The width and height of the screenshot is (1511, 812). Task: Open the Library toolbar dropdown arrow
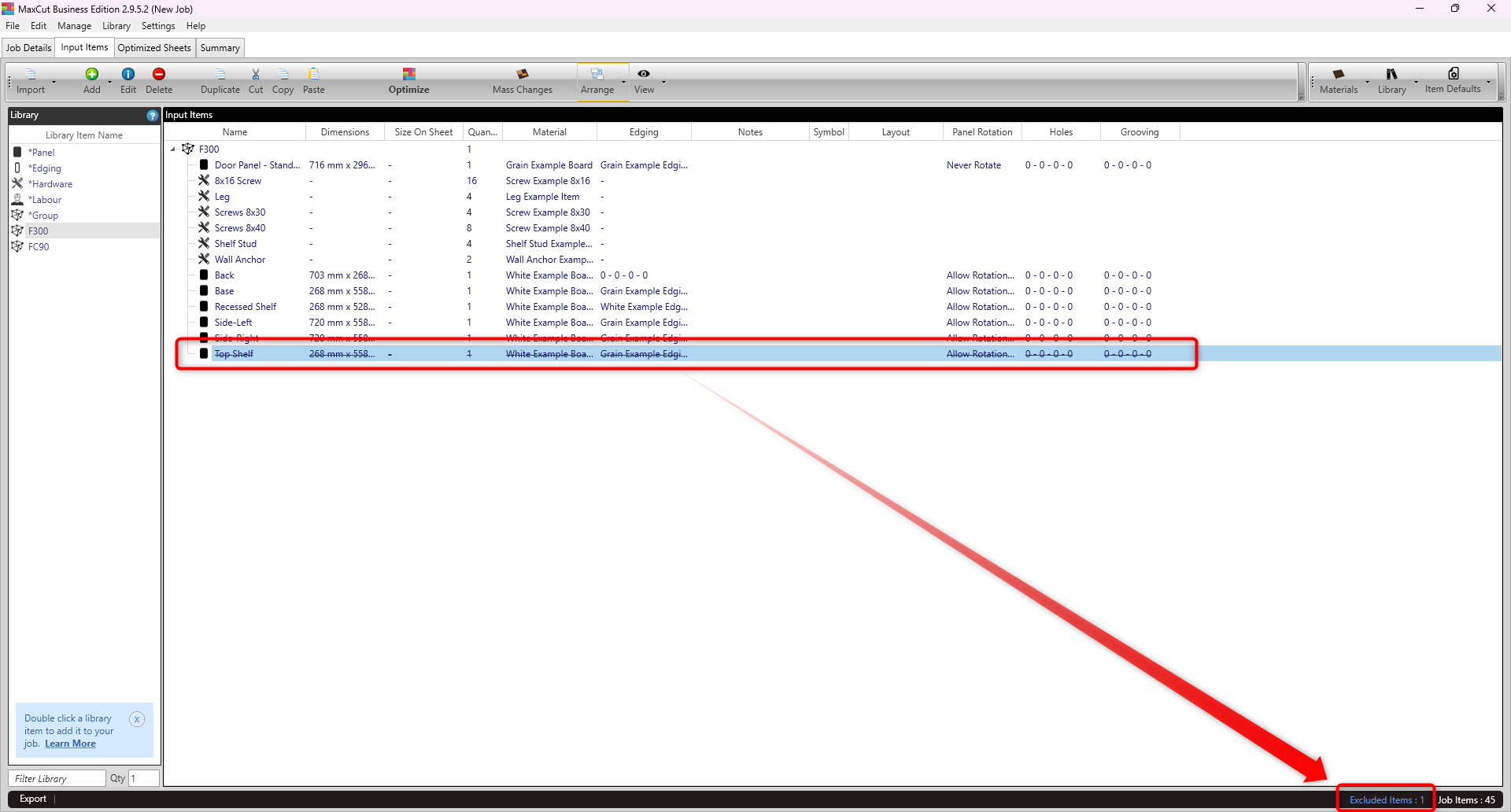point(1416,82)
